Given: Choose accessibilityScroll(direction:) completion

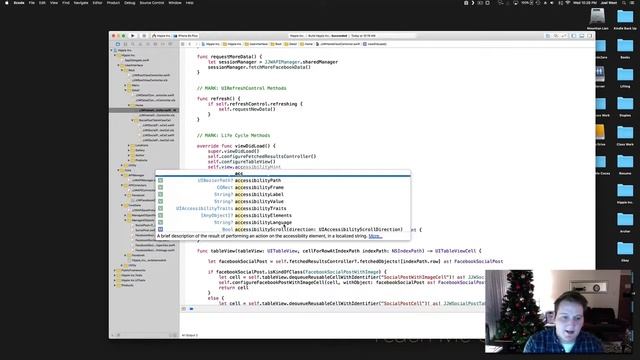Looking at the screenshot, I should (283, 229).
